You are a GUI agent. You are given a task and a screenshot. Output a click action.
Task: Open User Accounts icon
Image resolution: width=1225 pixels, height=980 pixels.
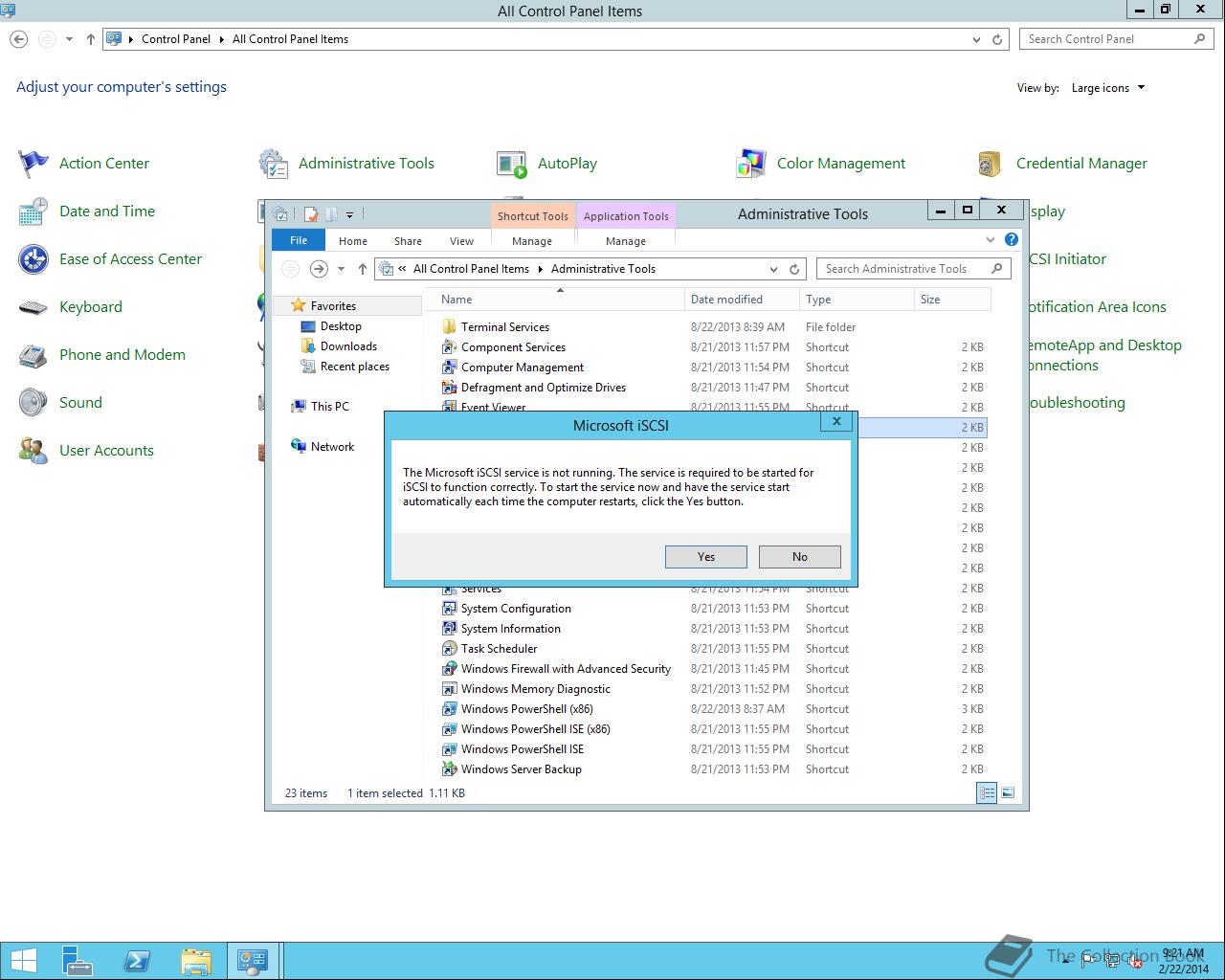(33, 451)
